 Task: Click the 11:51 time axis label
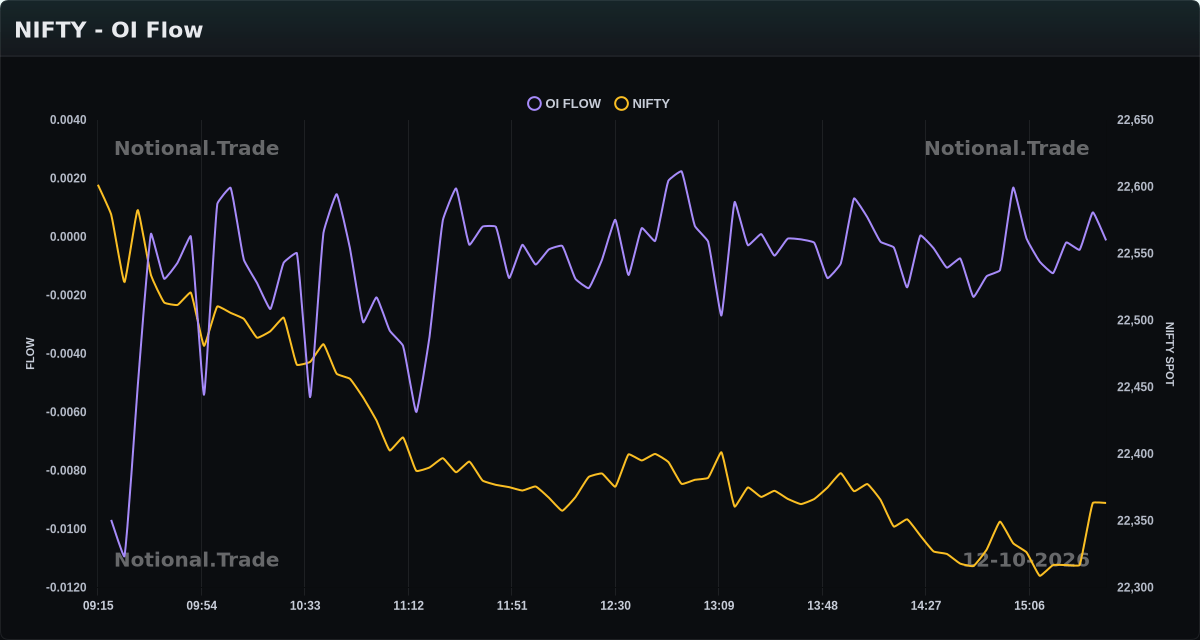pos(512,606)
